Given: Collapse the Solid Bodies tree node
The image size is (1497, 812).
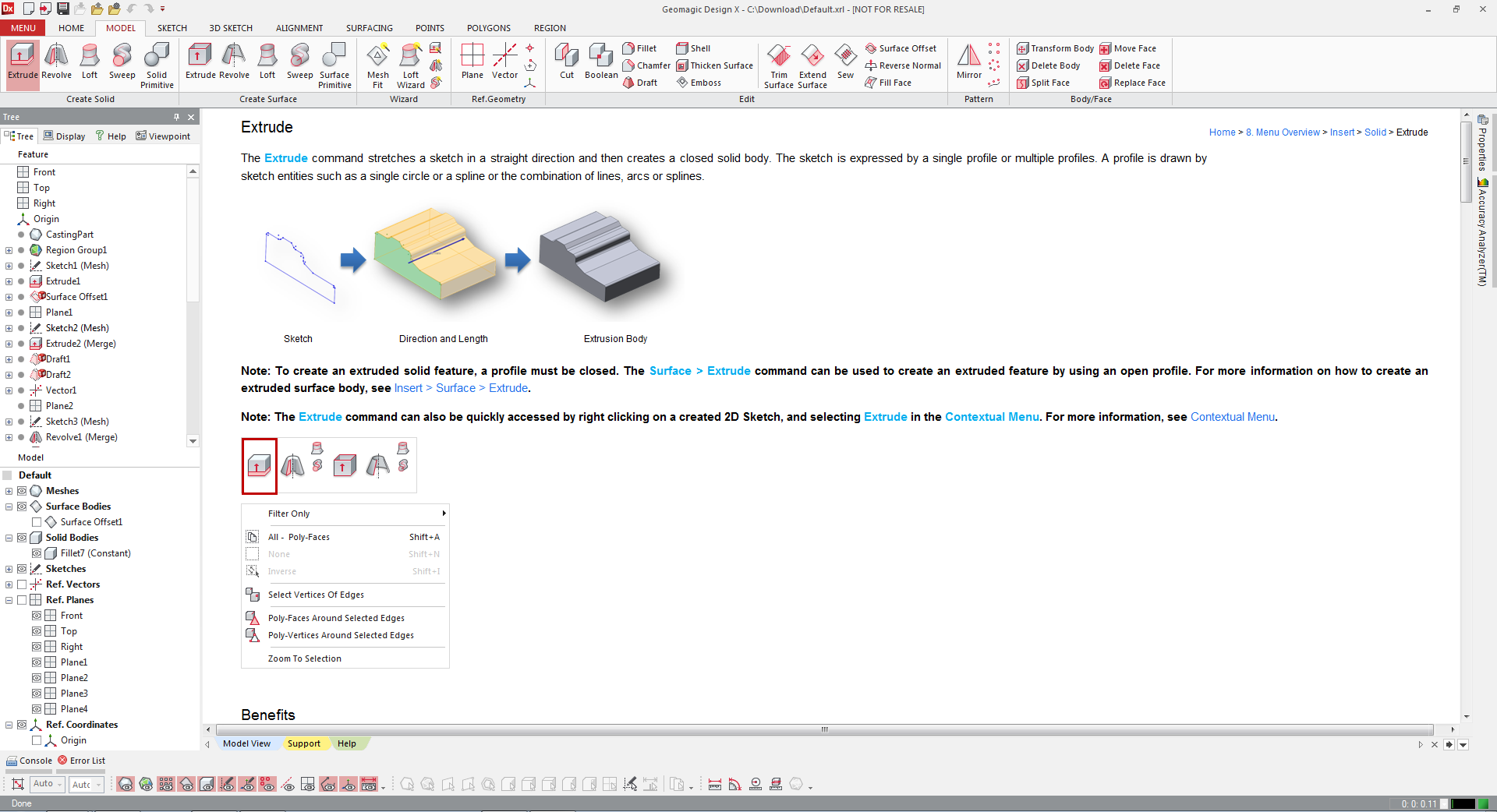Looking at the screenshot, I should [9, 538].
